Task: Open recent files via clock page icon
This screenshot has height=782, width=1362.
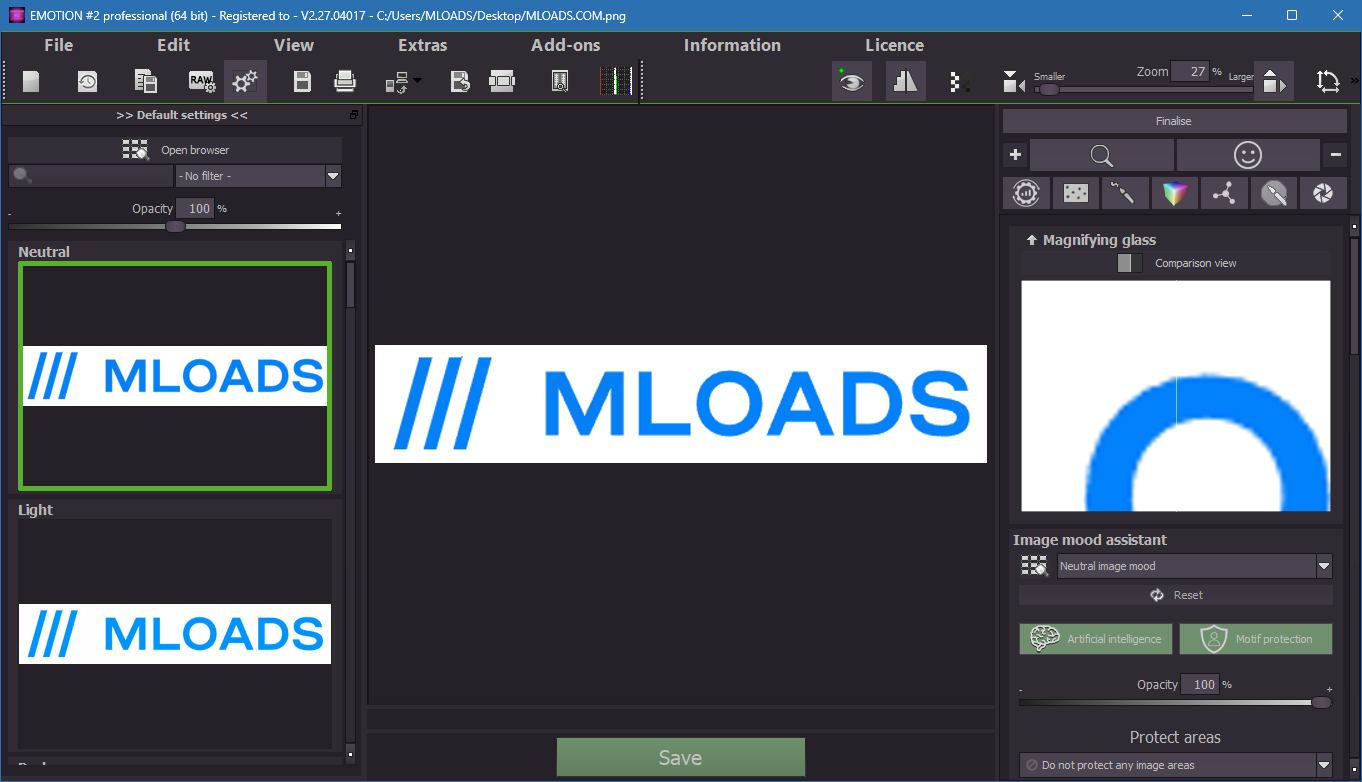Action: point(88,82)
